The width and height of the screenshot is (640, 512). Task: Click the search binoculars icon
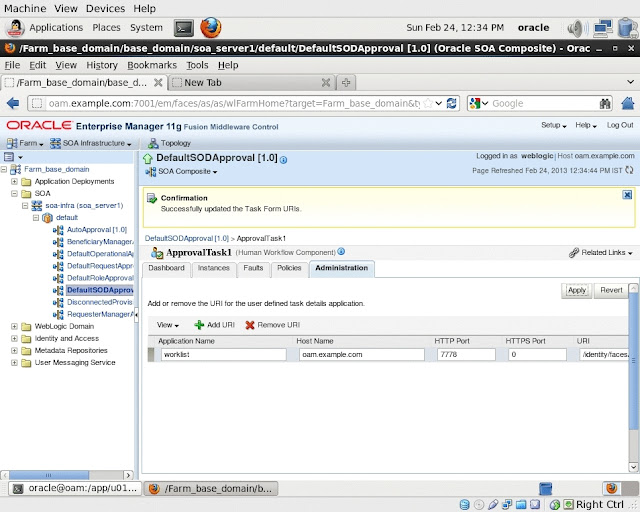click(605, 103)
